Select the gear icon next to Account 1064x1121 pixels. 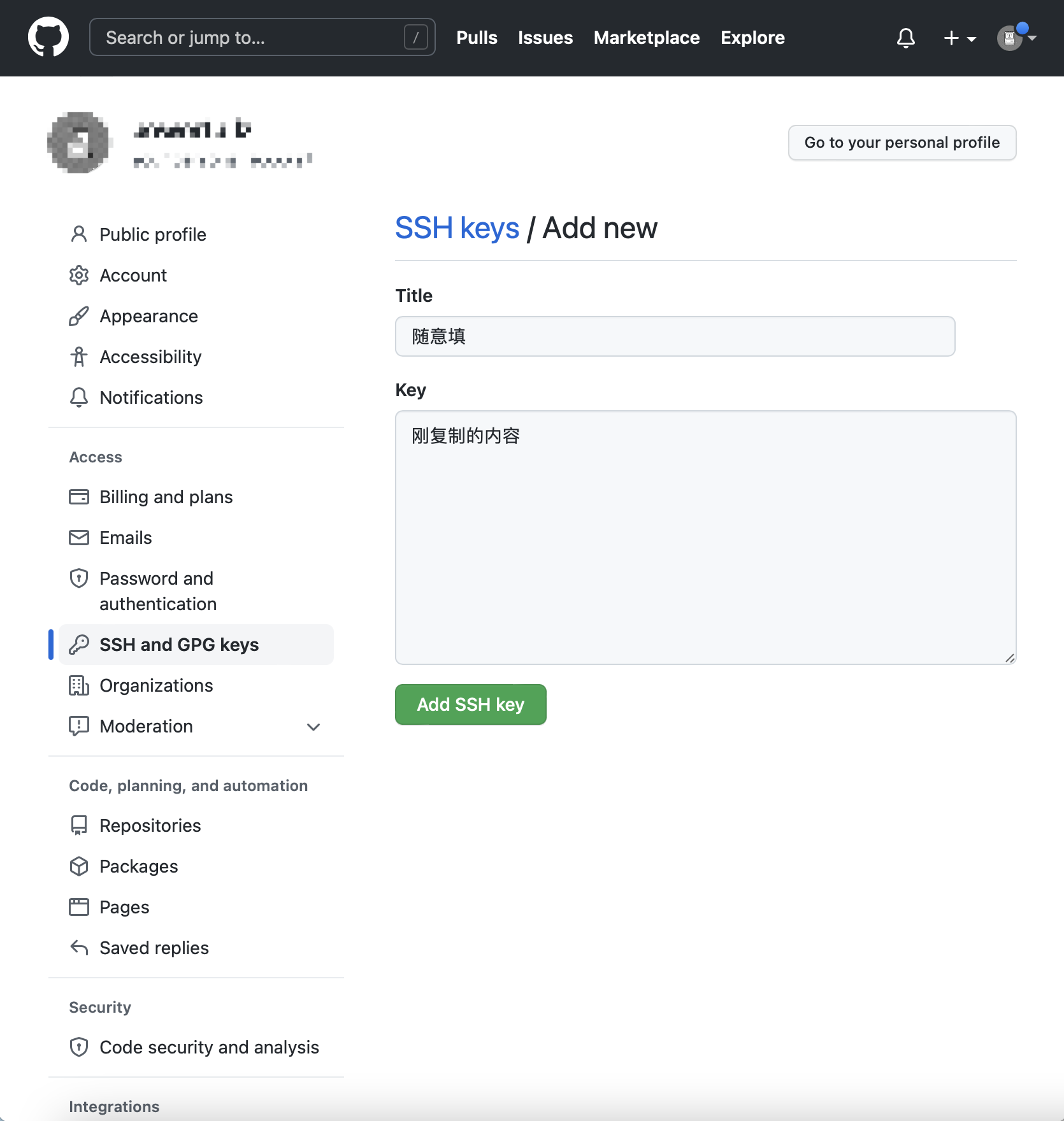click(x=79, y=275)
